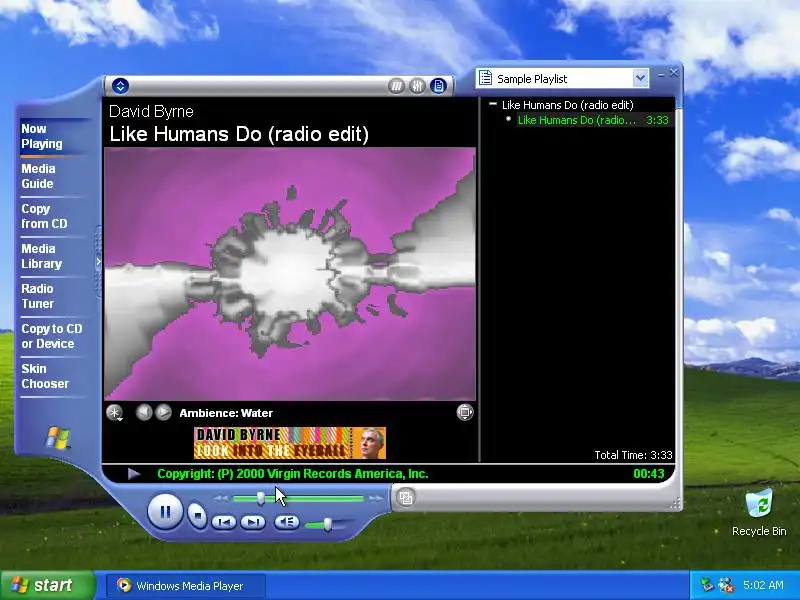Close the Windows Media Player window
Screen dimensions: 800x600
673,73
